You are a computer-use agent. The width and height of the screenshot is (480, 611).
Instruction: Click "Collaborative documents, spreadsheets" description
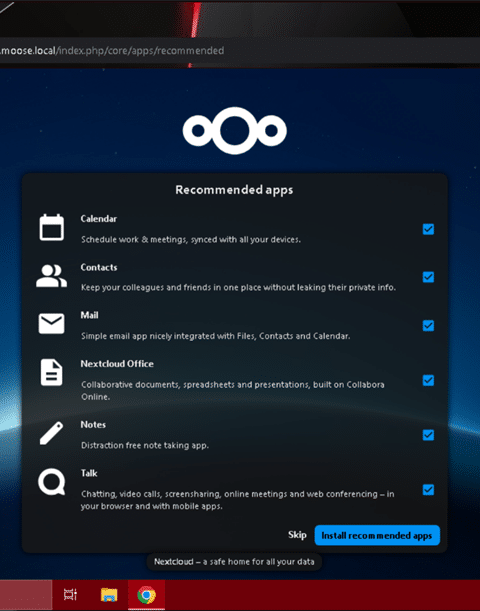(x=233, y=390)
